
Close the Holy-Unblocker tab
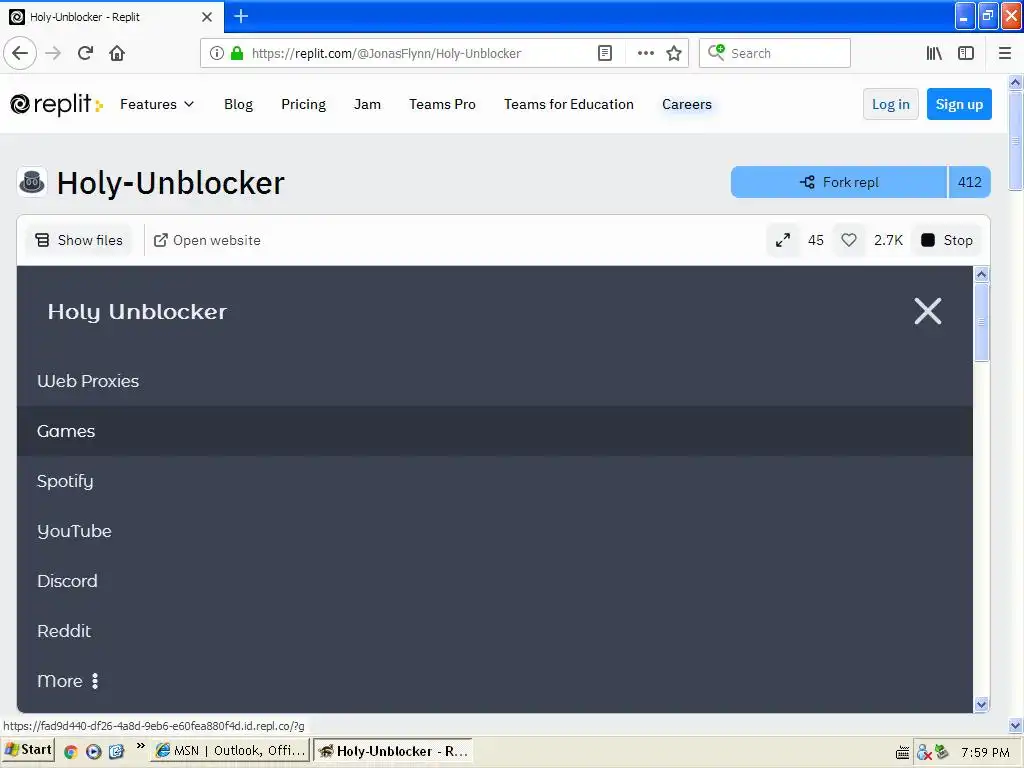(207, 17)
